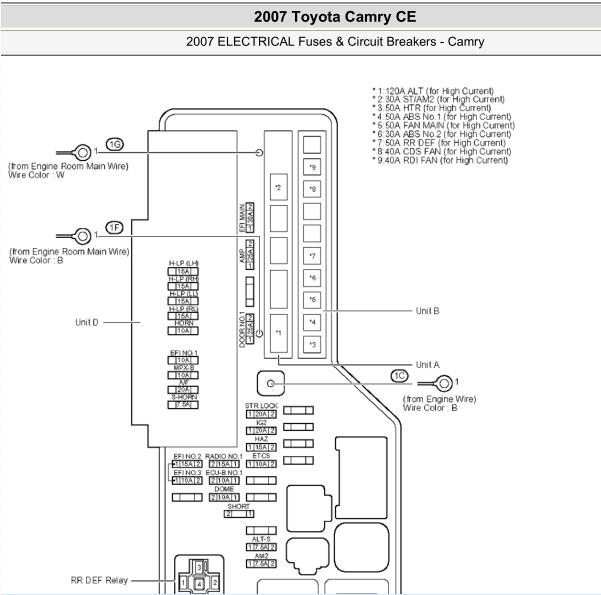
Task: Click the Unit D label
Action: 87,322
